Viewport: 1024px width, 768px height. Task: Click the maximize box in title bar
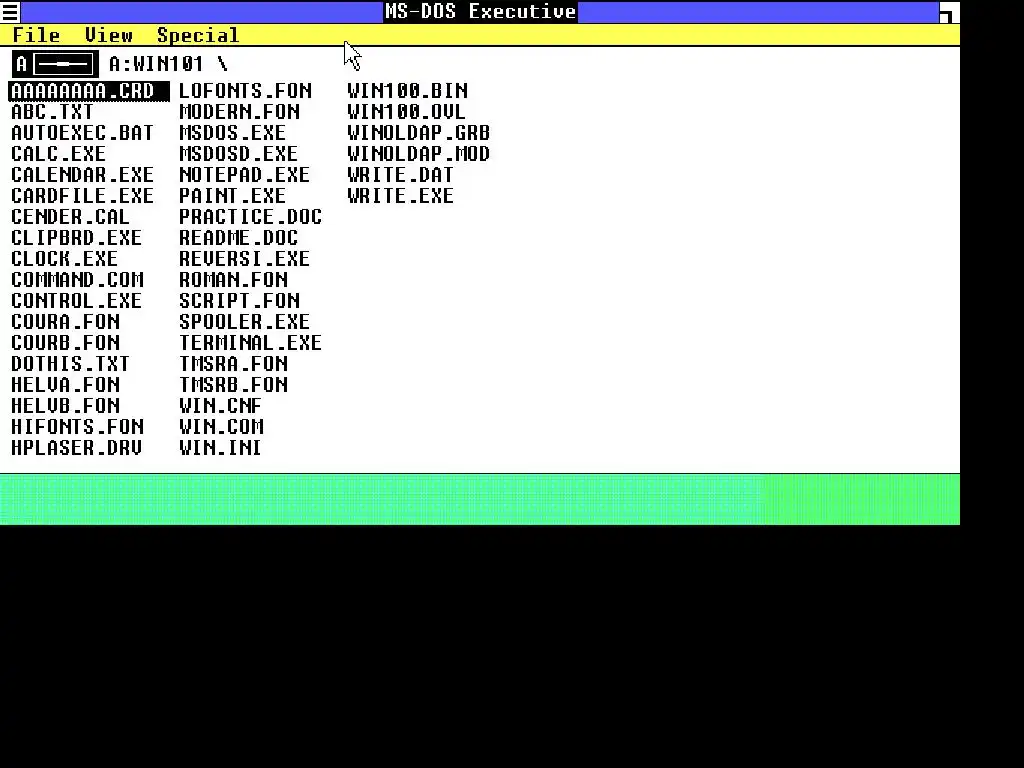pos(948,12)
